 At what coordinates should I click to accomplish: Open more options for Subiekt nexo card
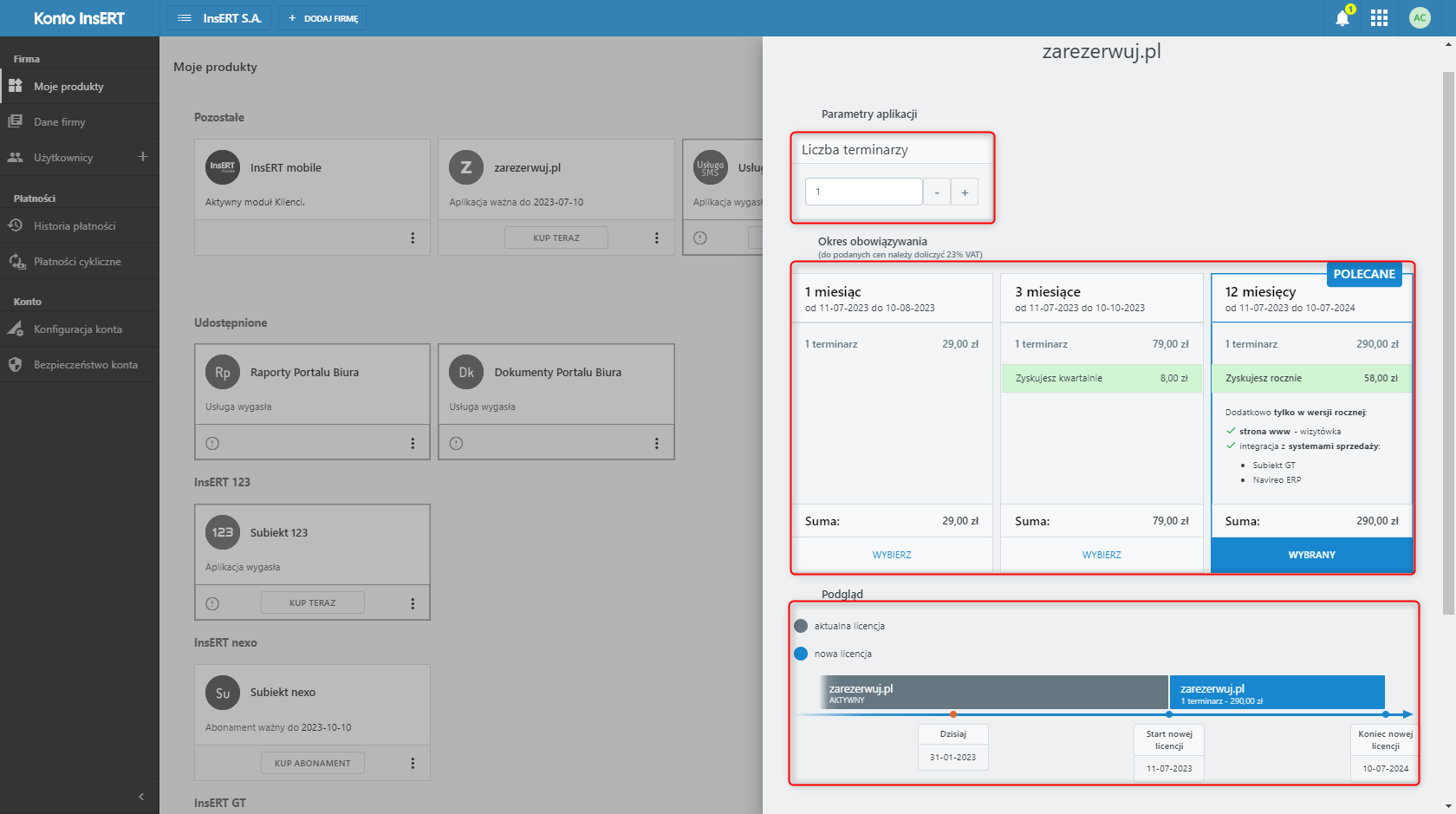pos(413,763)
